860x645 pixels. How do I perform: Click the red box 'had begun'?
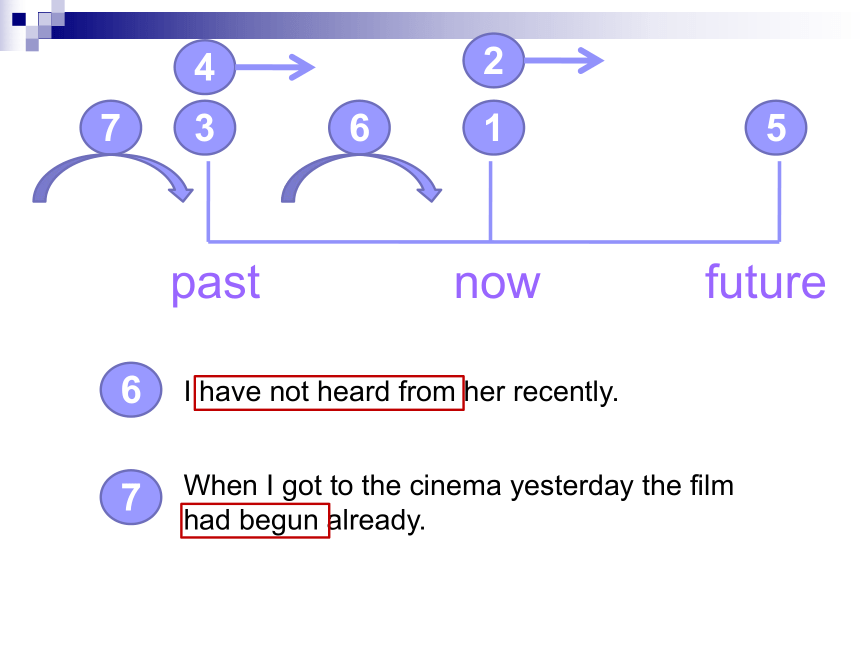tap(255, 521)
